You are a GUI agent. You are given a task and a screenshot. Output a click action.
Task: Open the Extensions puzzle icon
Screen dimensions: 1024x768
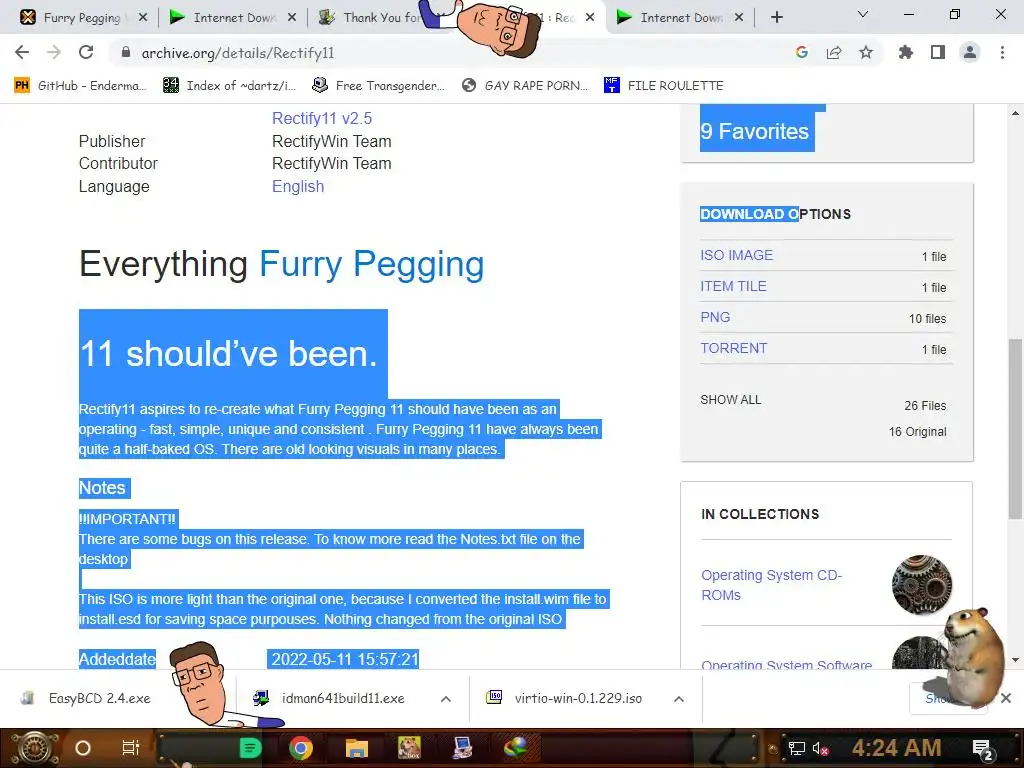[906, 52]
